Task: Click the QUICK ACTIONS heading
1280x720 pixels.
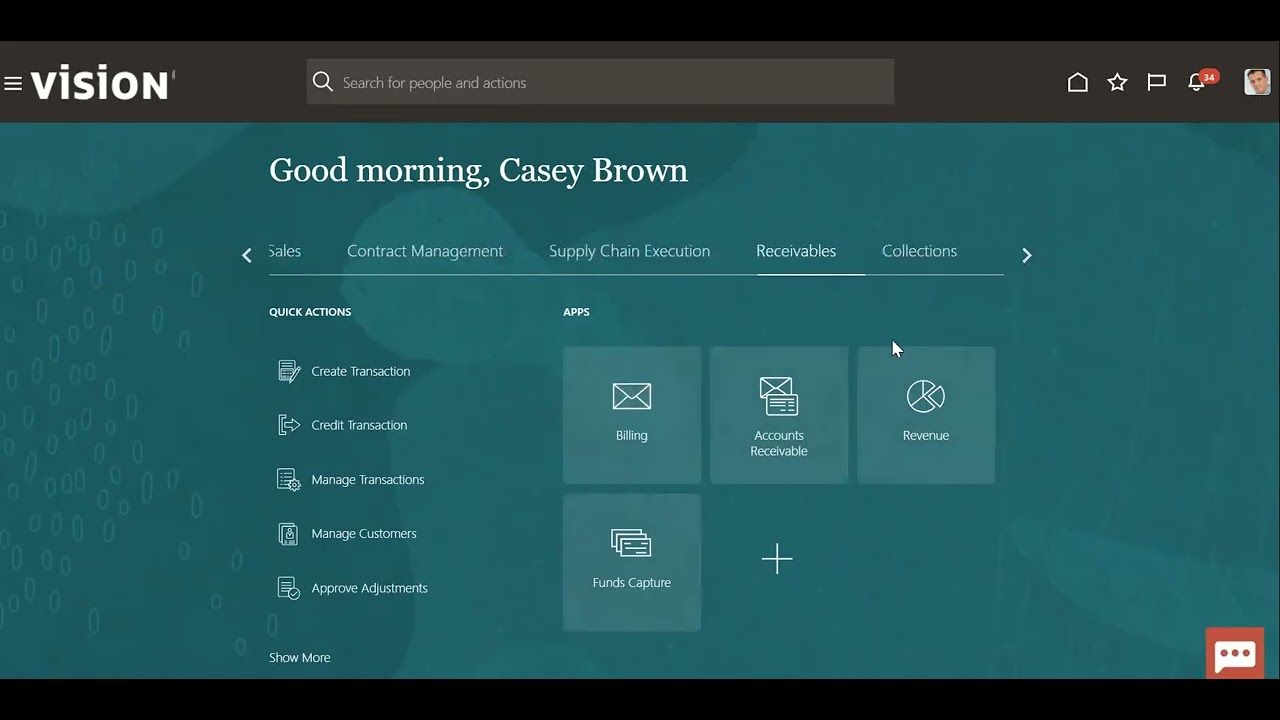Action: coord(310,312)
